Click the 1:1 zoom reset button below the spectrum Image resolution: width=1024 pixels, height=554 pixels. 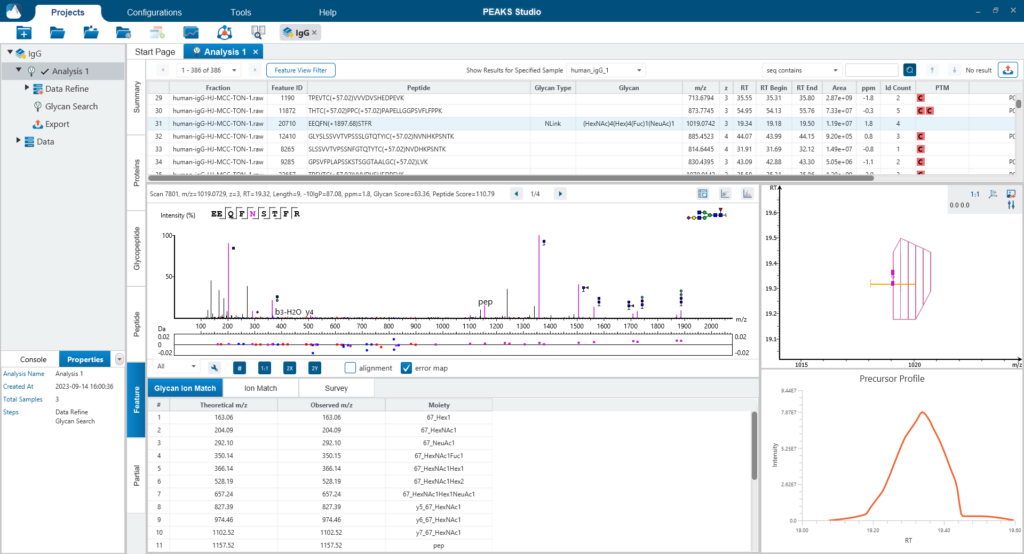coord(264,368)
